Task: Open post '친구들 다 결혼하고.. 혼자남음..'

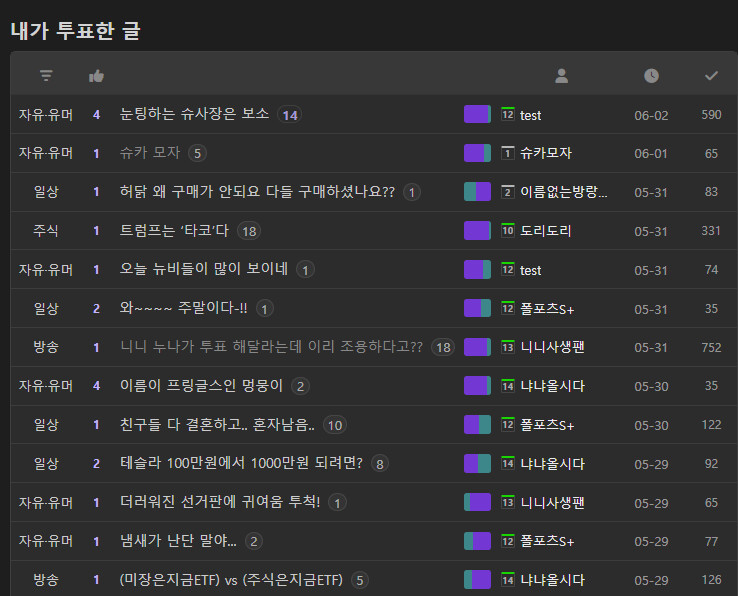Action: [x=217, y=425]
